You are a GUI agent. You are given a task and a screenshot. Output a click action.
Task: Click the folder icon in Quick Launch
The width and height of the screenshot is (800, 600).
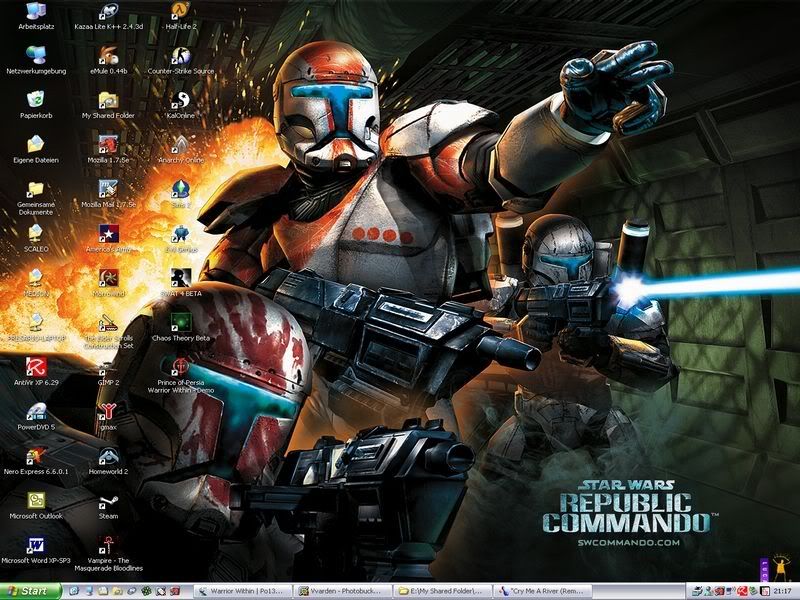point(118,591)
